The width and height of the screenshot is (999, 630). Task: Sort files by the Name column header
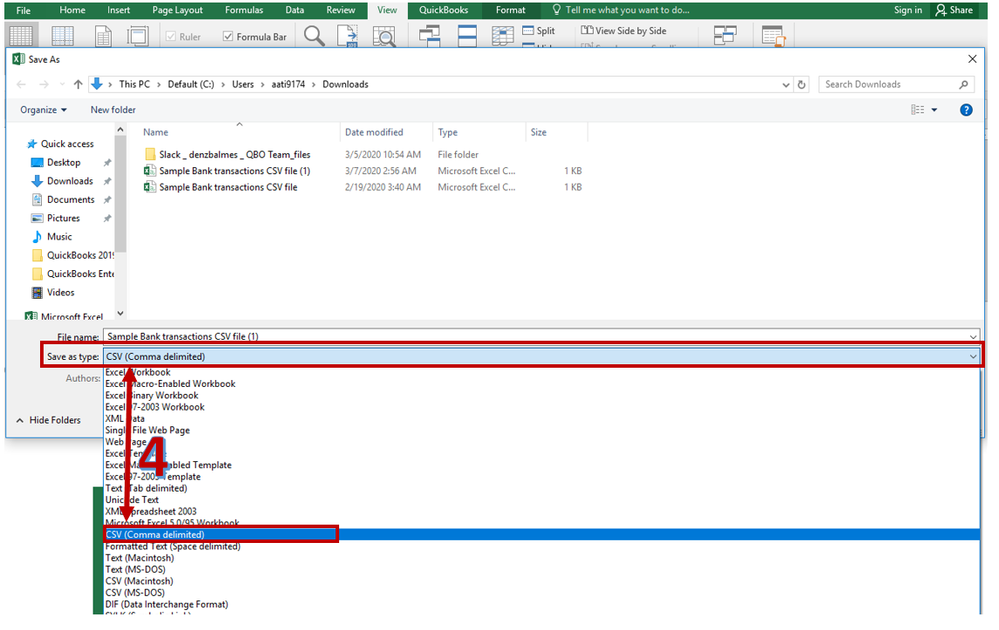point(155,132)
